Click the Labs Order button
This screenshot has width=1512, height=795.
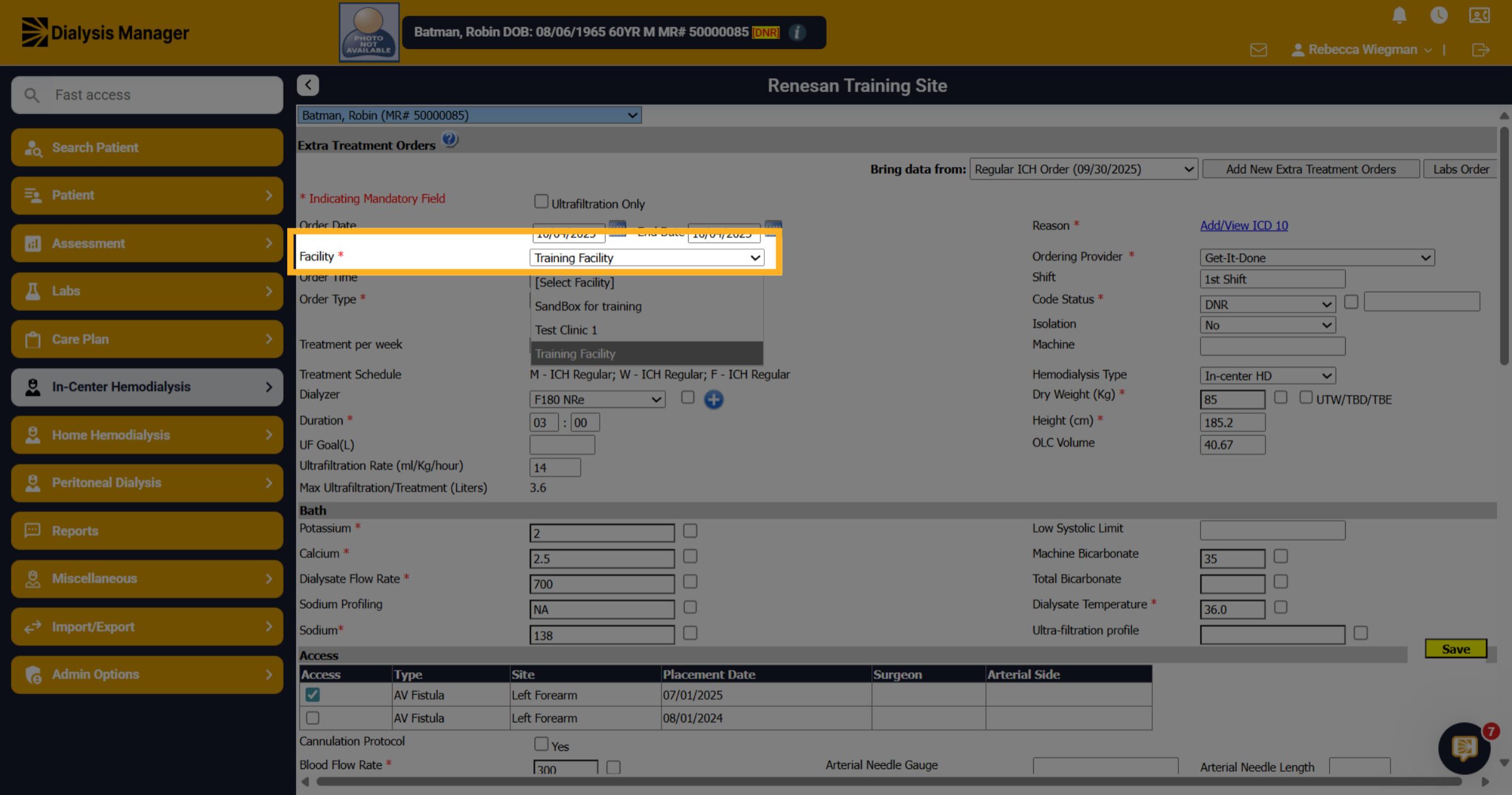coord(1460,169)
